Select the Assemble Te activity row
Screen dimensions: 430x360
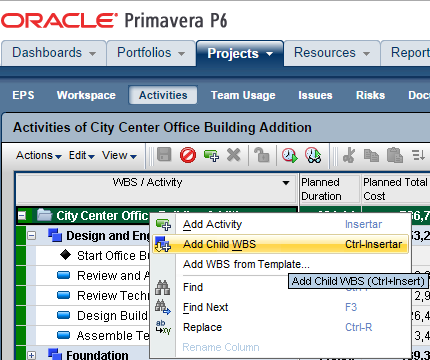92,336
